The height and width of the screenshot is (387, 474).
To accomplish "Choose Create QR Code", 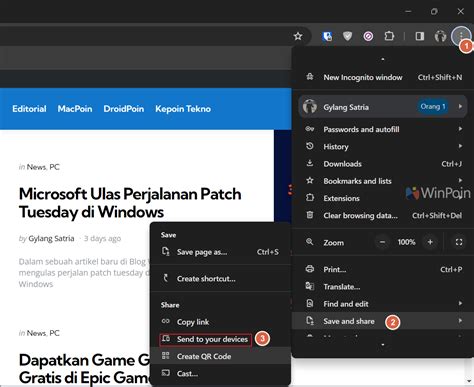I will 220,356.
